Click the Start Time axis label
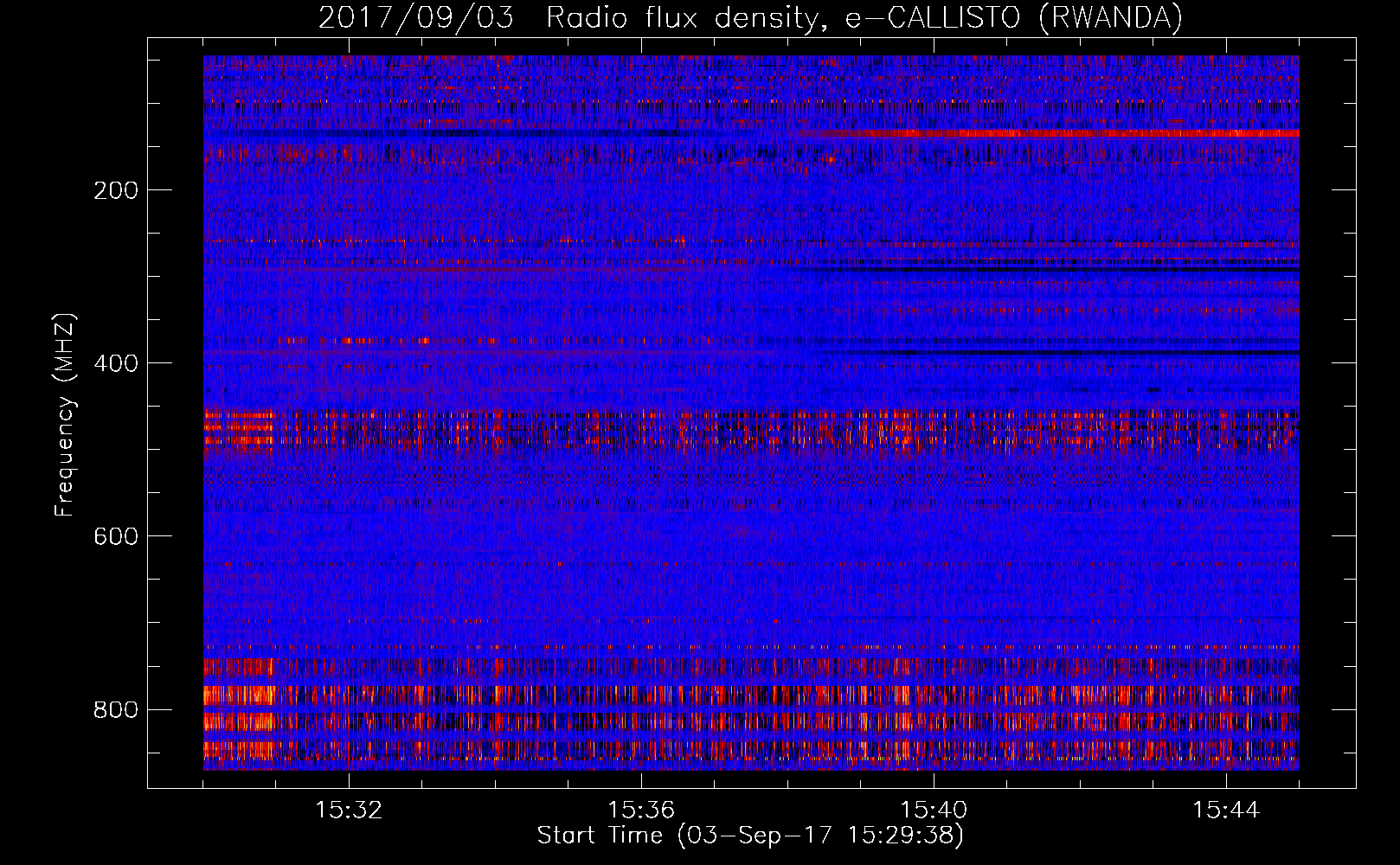The image size is (1400, 865). click(x=750, y=836)
